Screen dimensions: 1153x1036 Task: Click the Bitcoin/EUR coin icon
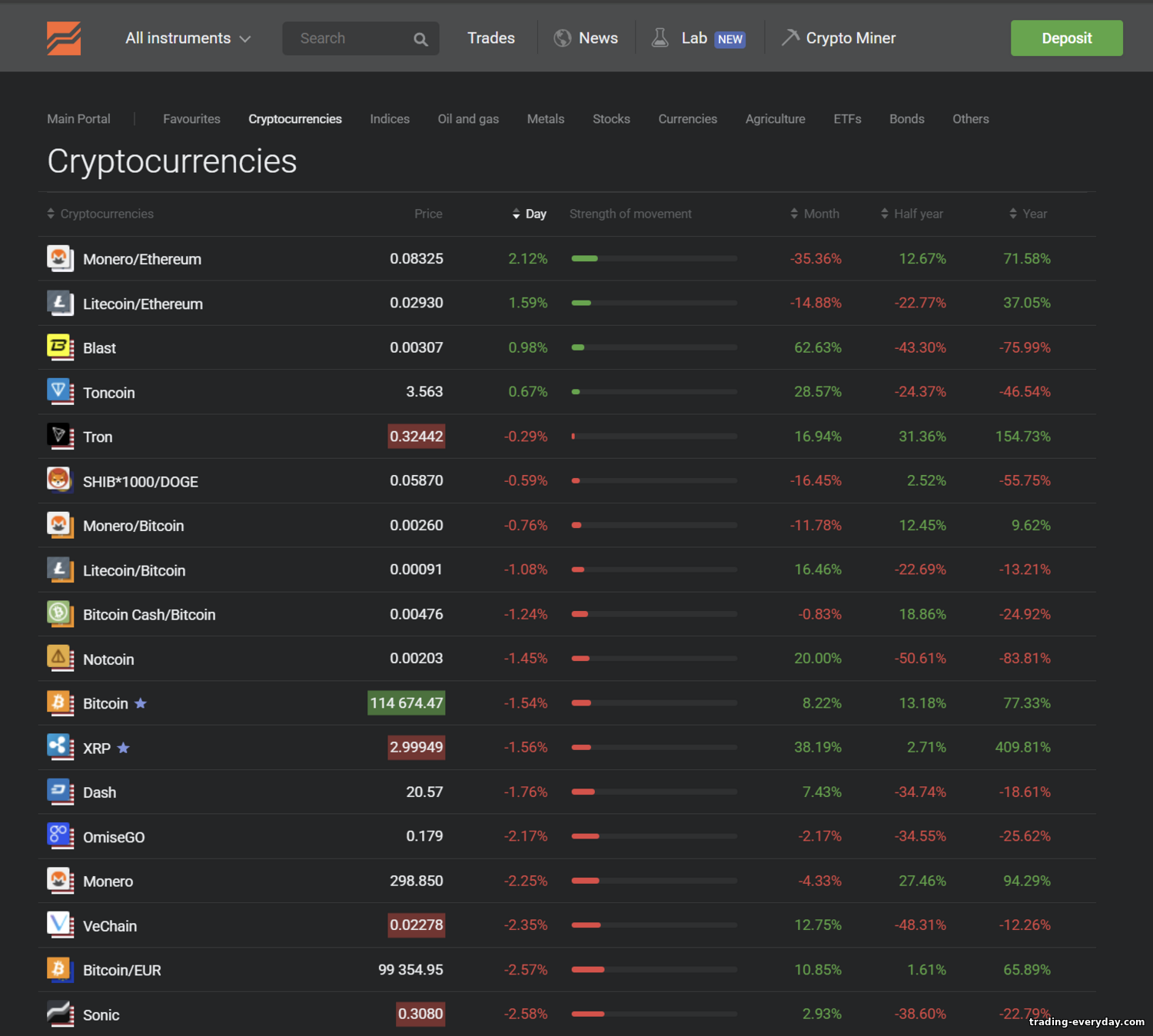point(60,970)
